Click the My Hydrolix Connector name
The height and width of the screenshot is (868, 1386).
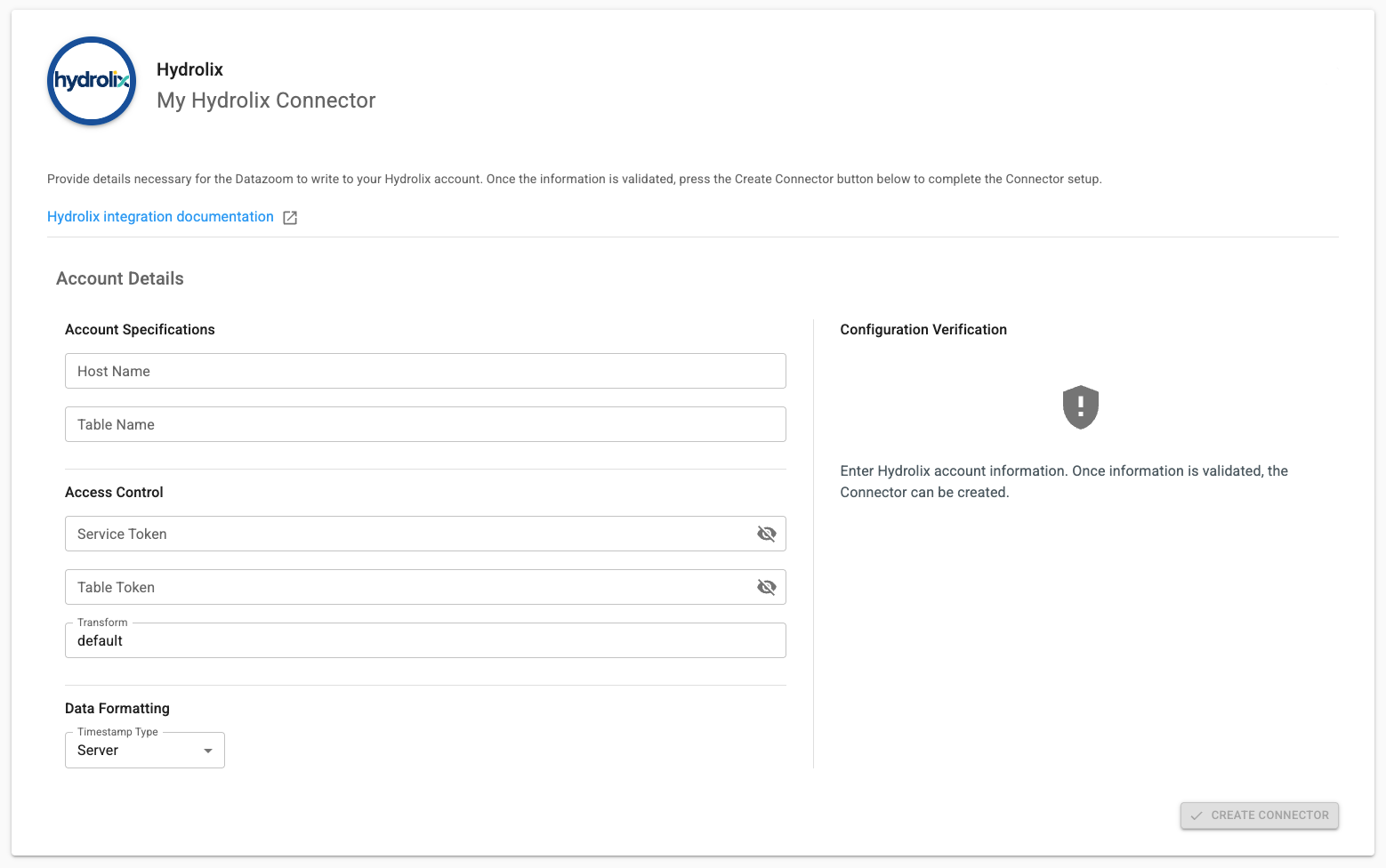coord(266,100)
